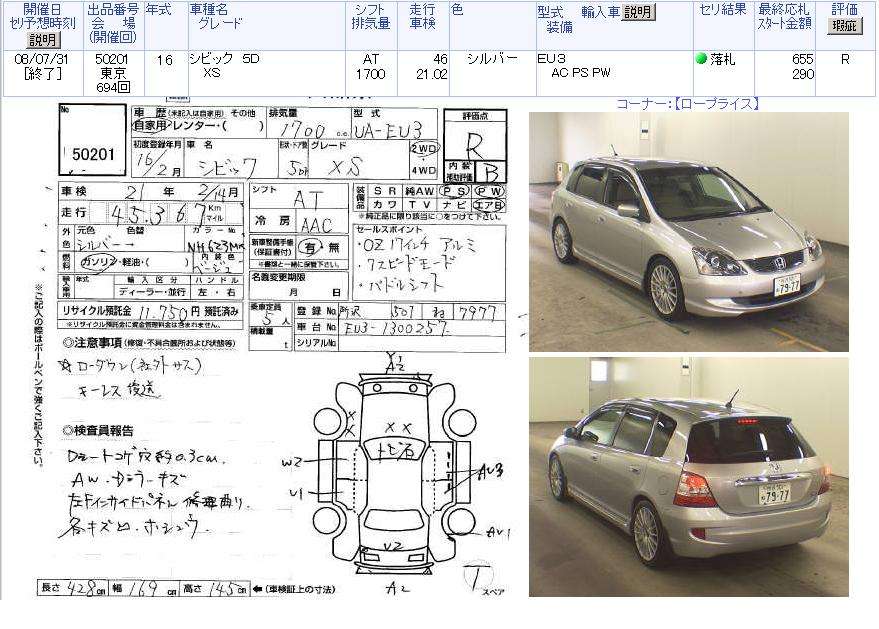Open the rear view car photo
The width and height of the screenshot is (879, 629).
click(688, 477)
